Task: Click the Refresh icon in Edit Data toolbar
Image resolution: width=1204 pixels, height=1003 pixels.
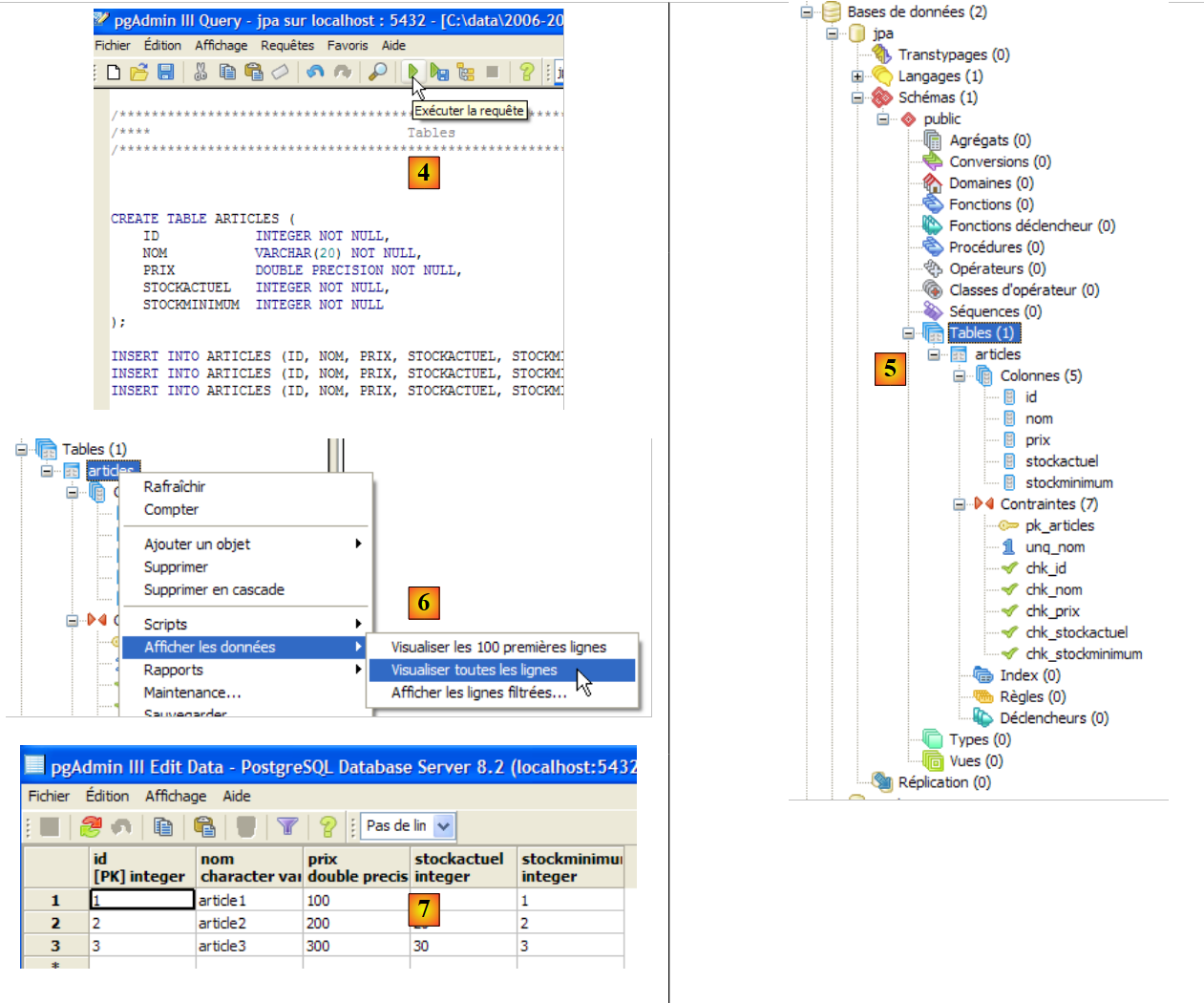Action: pyautogui.click(x=91, y=826)
